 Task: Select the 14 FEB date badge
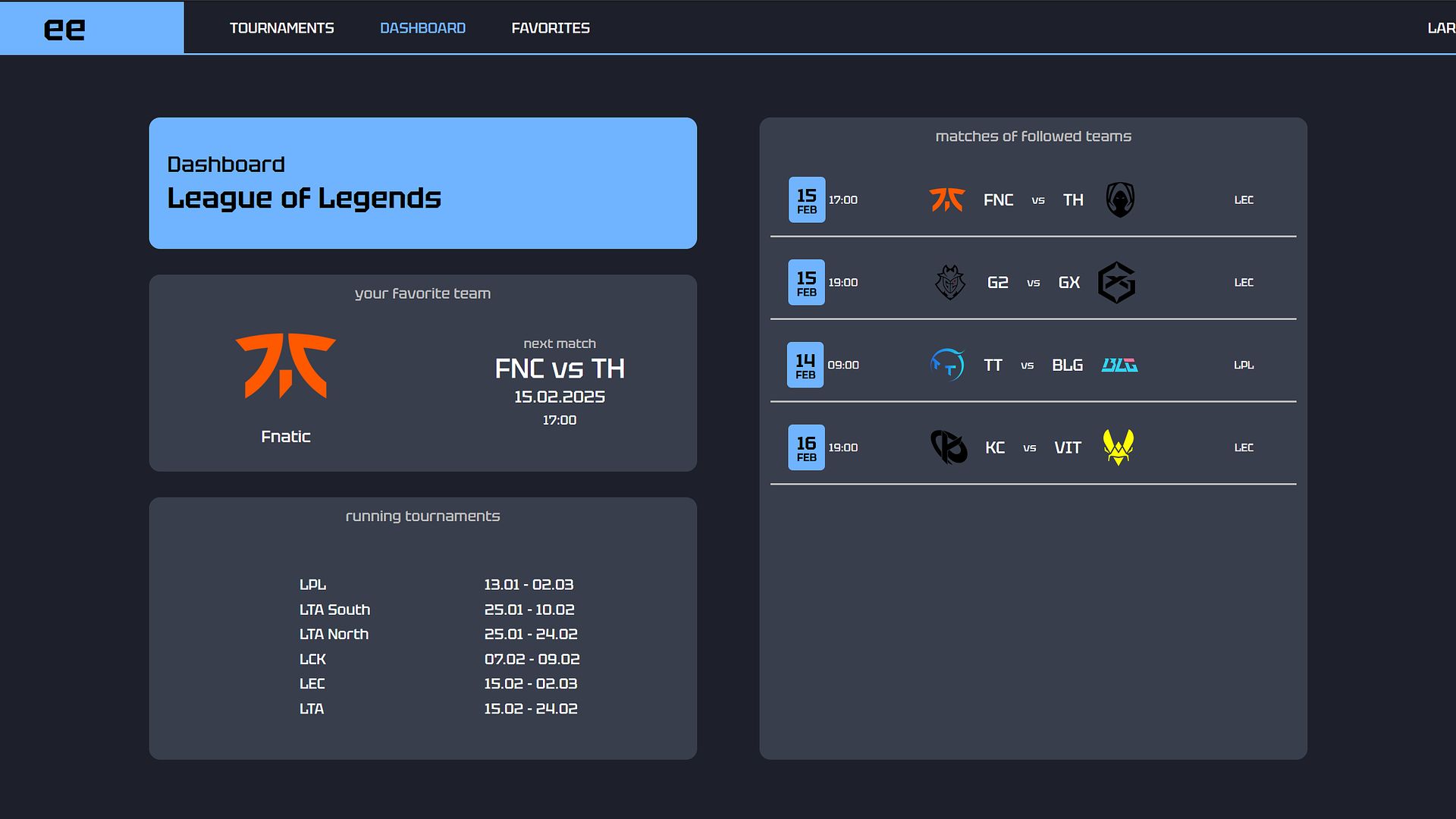(805, 365)
